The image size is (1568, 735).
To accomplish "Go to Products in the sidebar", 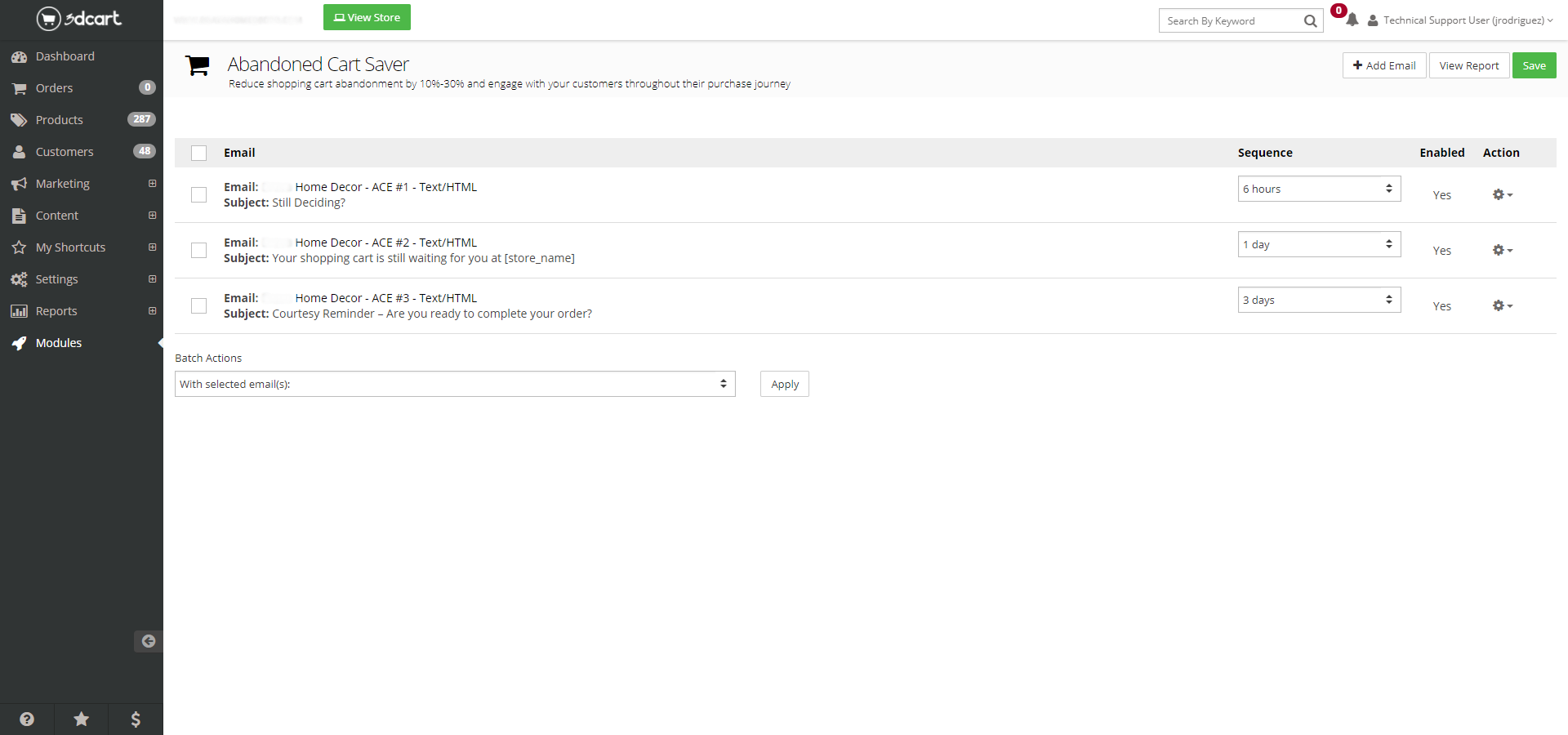I will coord(60,120).
